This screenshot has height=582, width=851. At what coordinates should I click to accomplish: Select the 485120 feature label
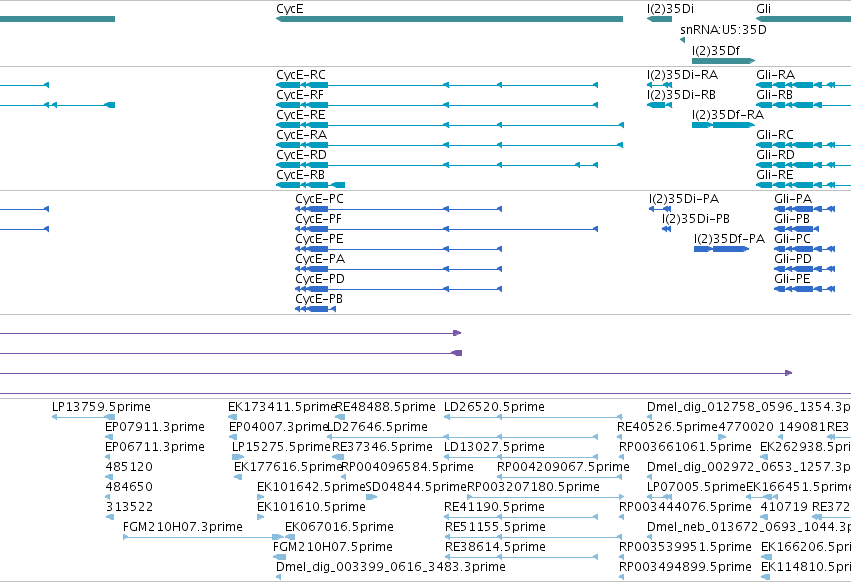[x=129, y=467]
